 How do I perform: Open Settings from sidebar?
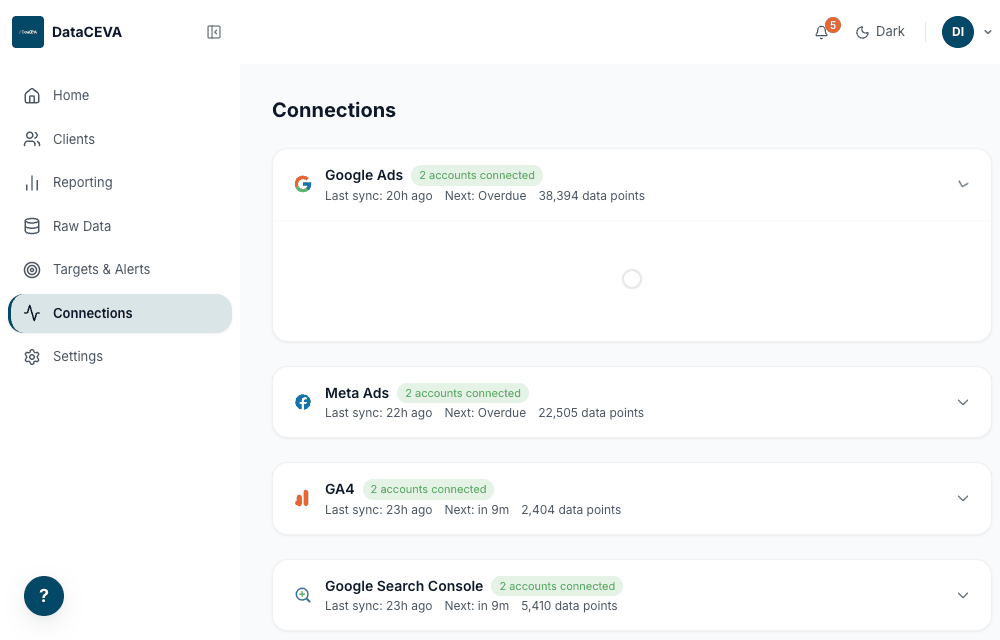(120, 357)
